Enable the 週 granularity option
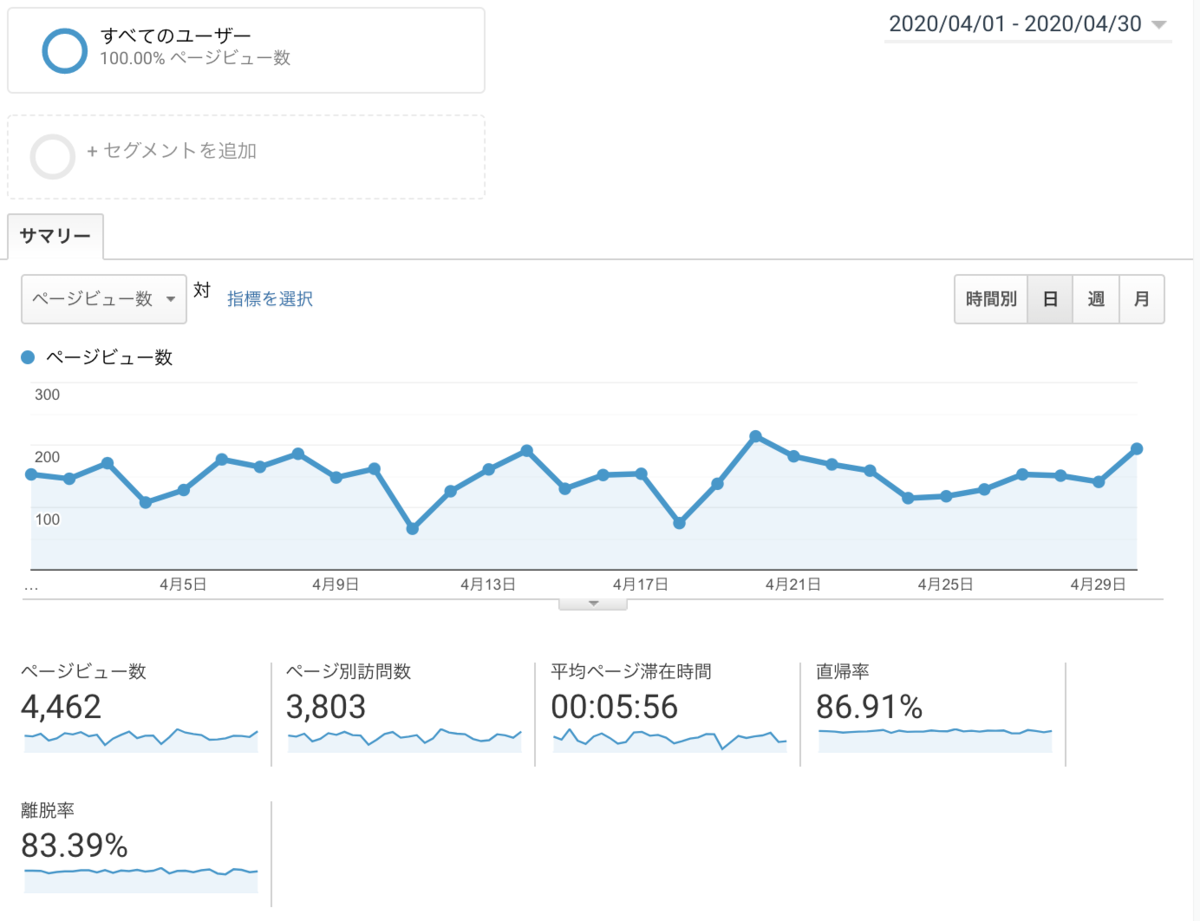The image size is (1200, 921). tap(1096, 298)
